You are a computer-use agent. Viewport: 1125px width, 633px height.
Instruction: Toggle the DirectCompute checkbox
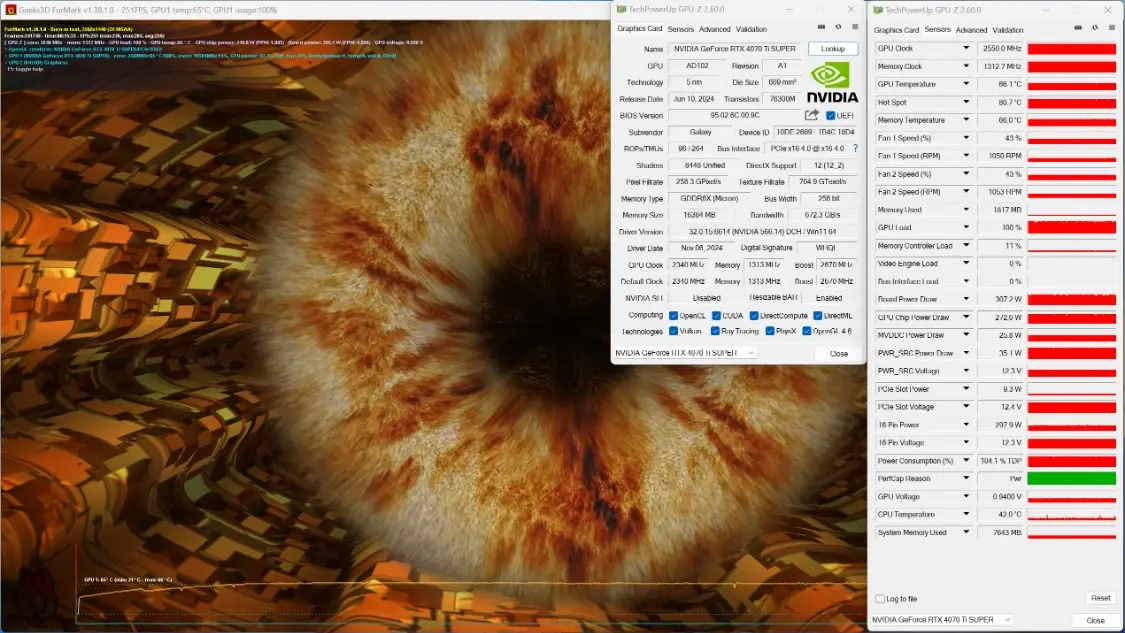coord(754,316)
